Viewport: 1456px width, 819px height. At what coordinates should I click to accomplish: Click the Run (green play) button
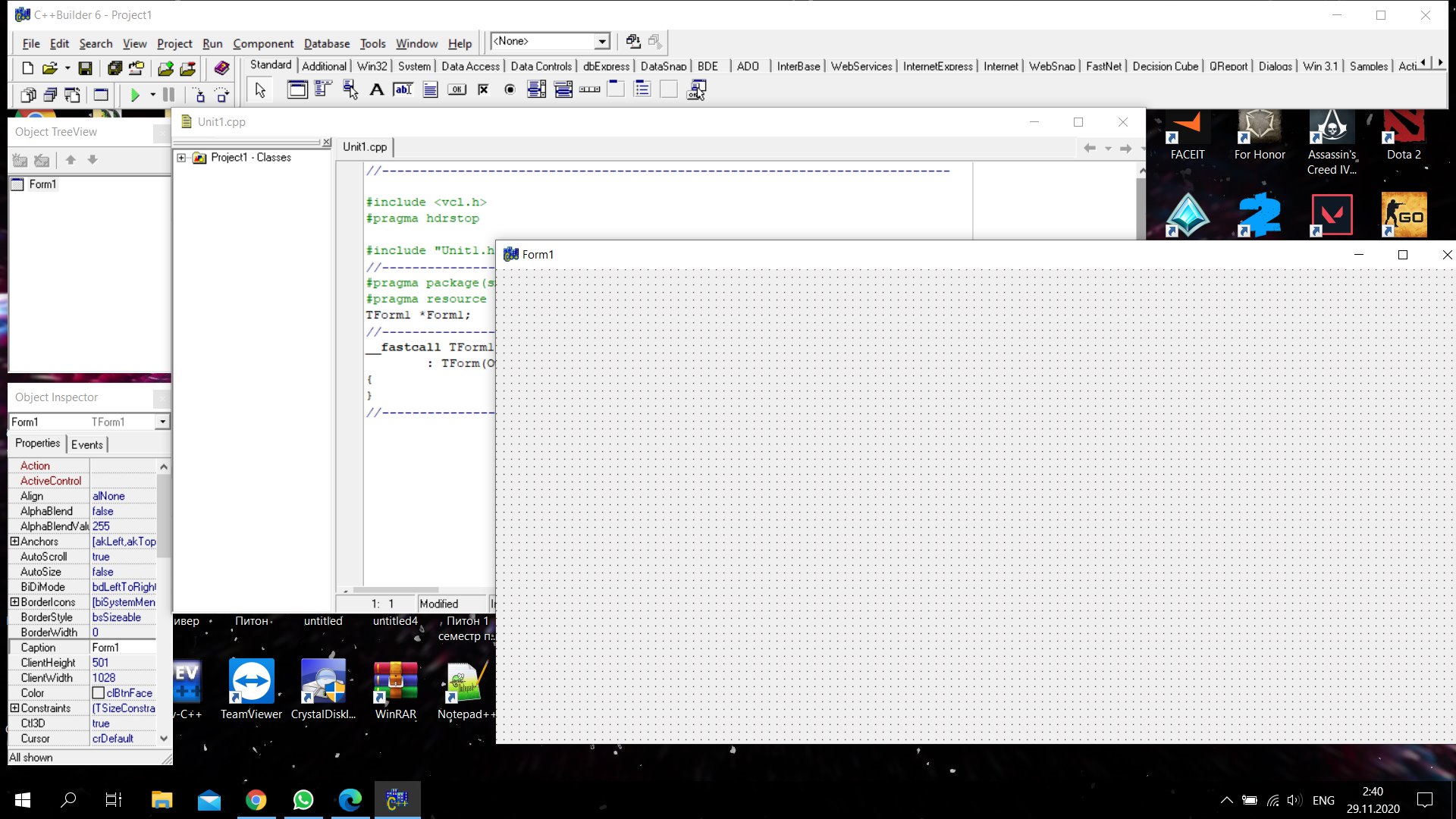(135, 95)
